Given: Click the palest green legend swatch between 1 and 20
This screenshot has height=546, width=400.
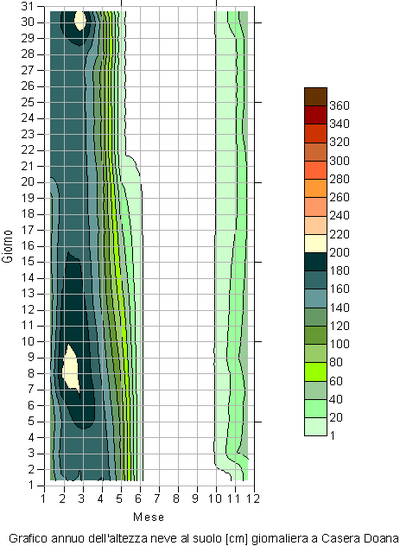Looking at the screenshot, I should point(315,427).
